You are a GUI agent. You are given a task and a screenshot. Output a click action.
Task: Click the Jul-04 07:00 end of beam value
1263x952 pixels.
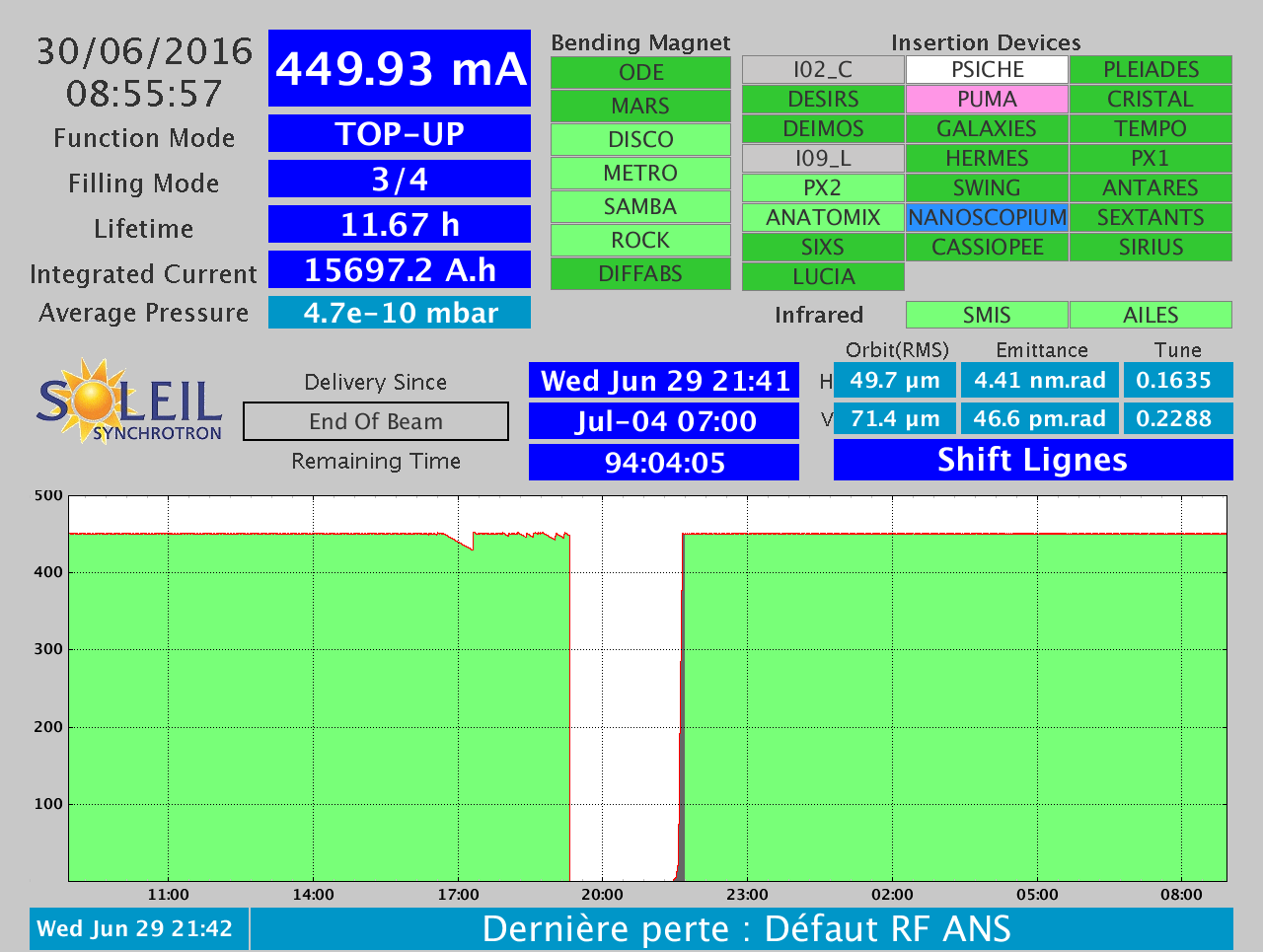coord(664,421)
